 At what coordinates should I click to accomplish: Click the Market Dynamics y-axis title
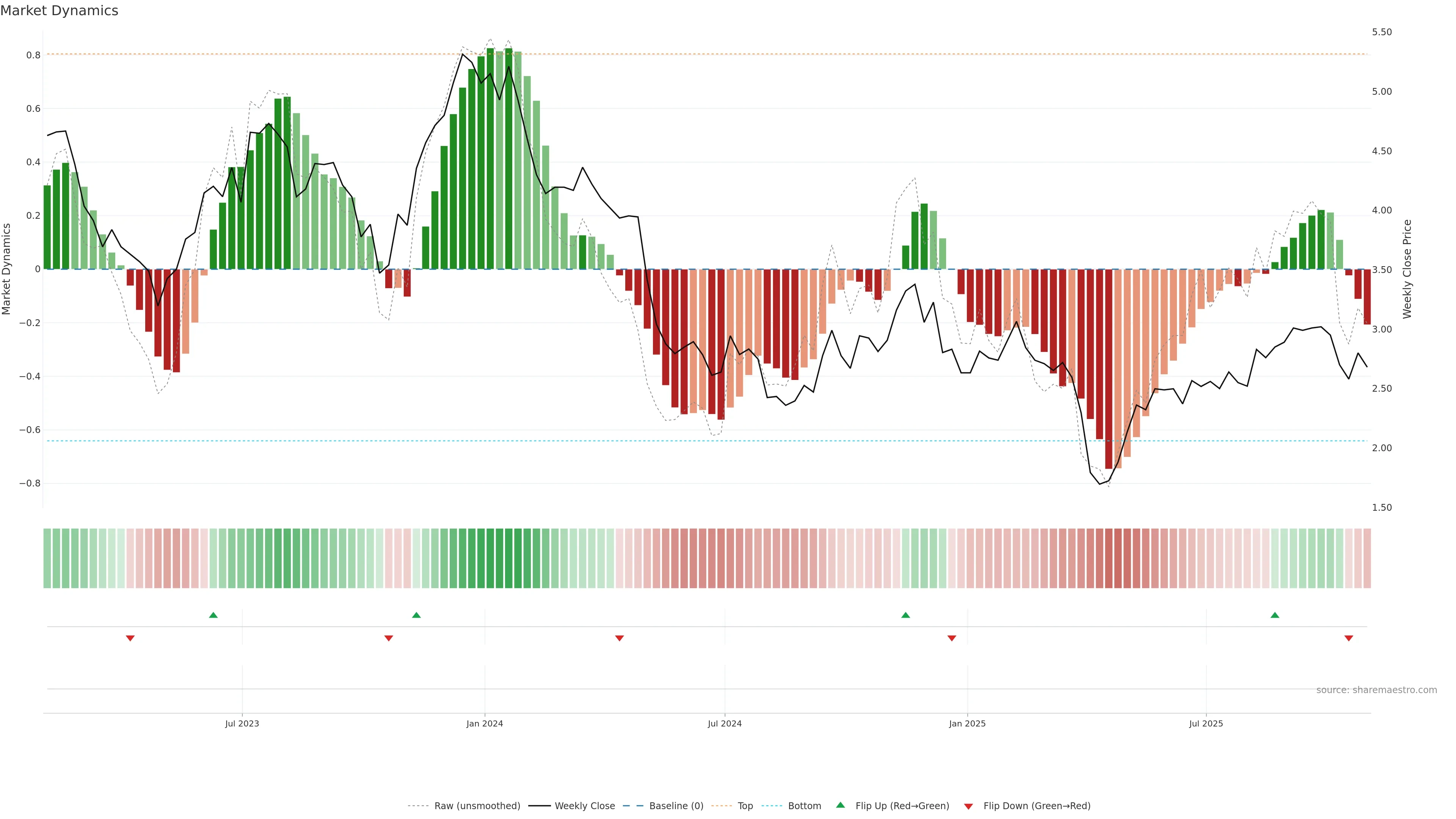point(6,269)
